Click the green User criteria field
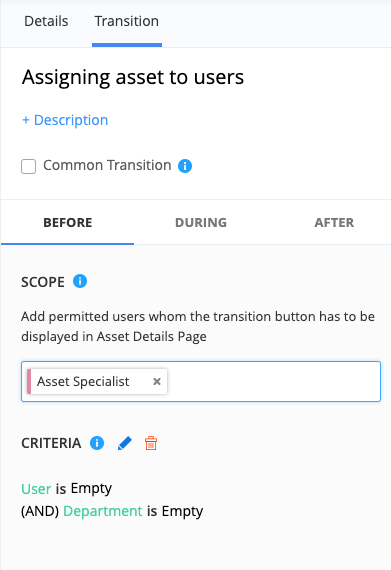391x570 pixels. point(36,489)
